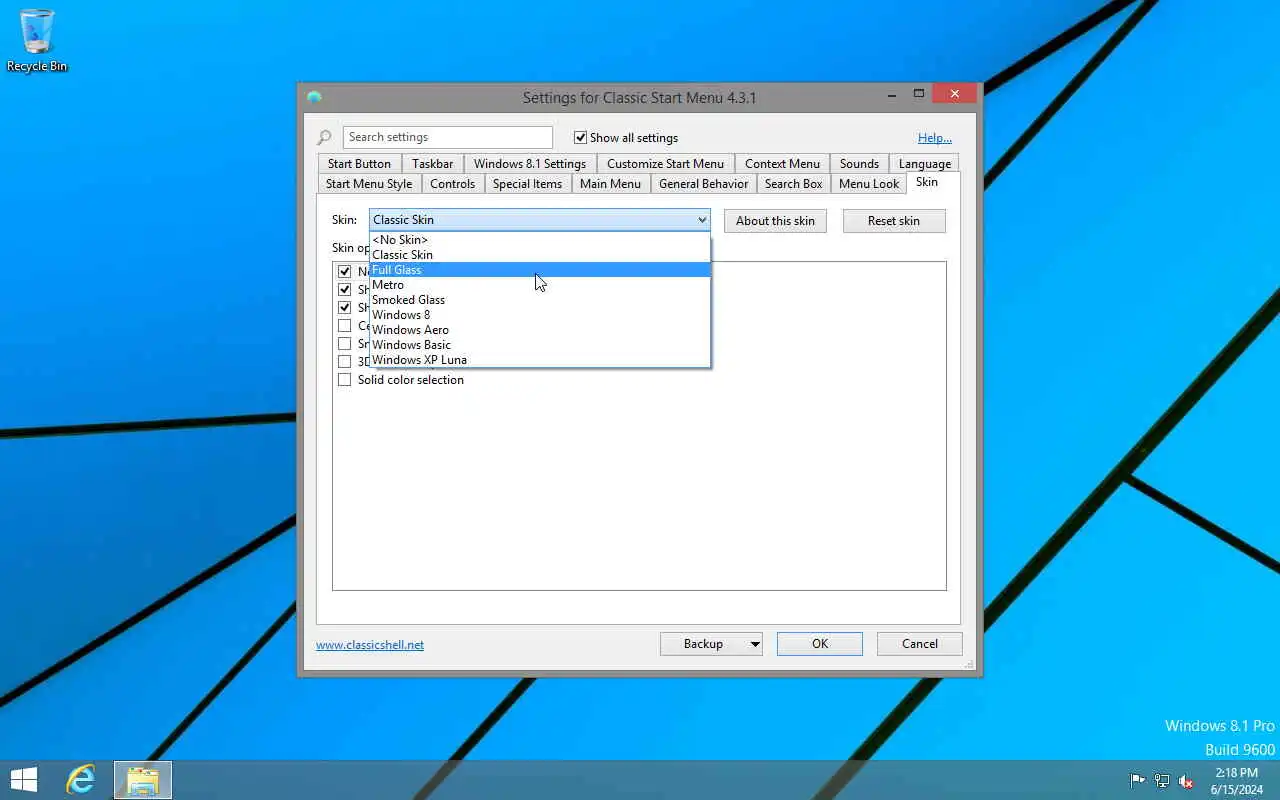
Task: Open the Recycle Bin desktop icon
Action: 37,41
